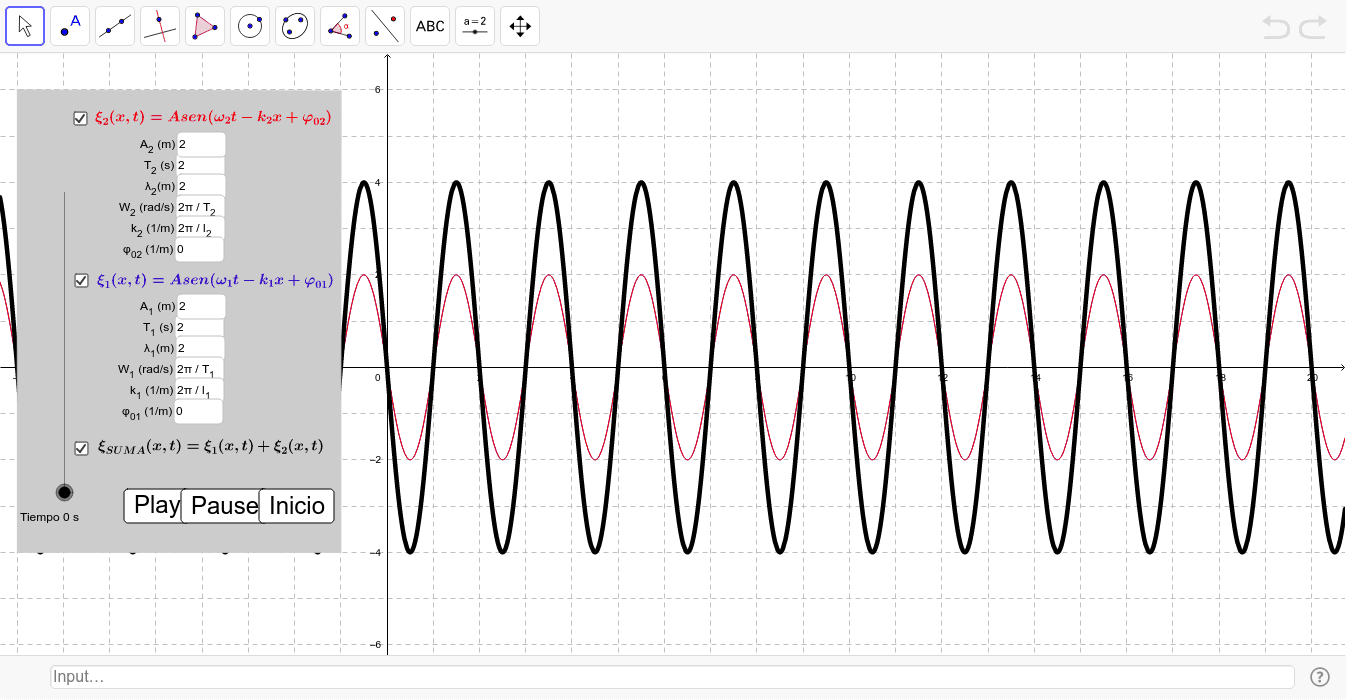This screenshot has height=700, width=1347.
Task: Click the ξSUMA(x,t) formula text
Action: pos(210,447)
